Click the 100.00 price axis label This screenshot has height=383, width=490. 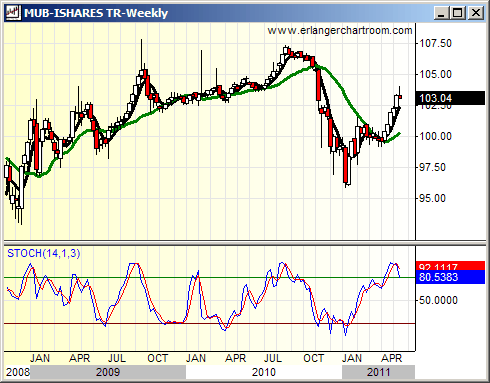coord(435,136)
